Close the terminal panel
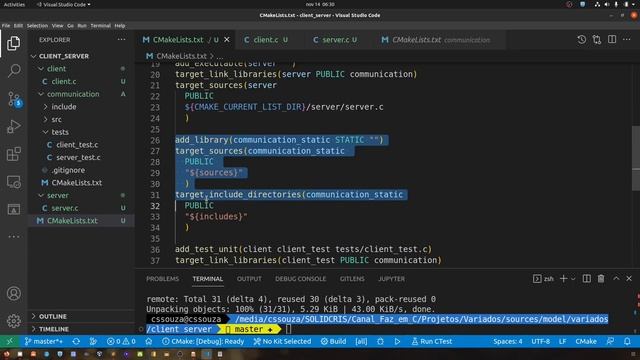This screenshot has height=360, width=640. click(629, 279)
